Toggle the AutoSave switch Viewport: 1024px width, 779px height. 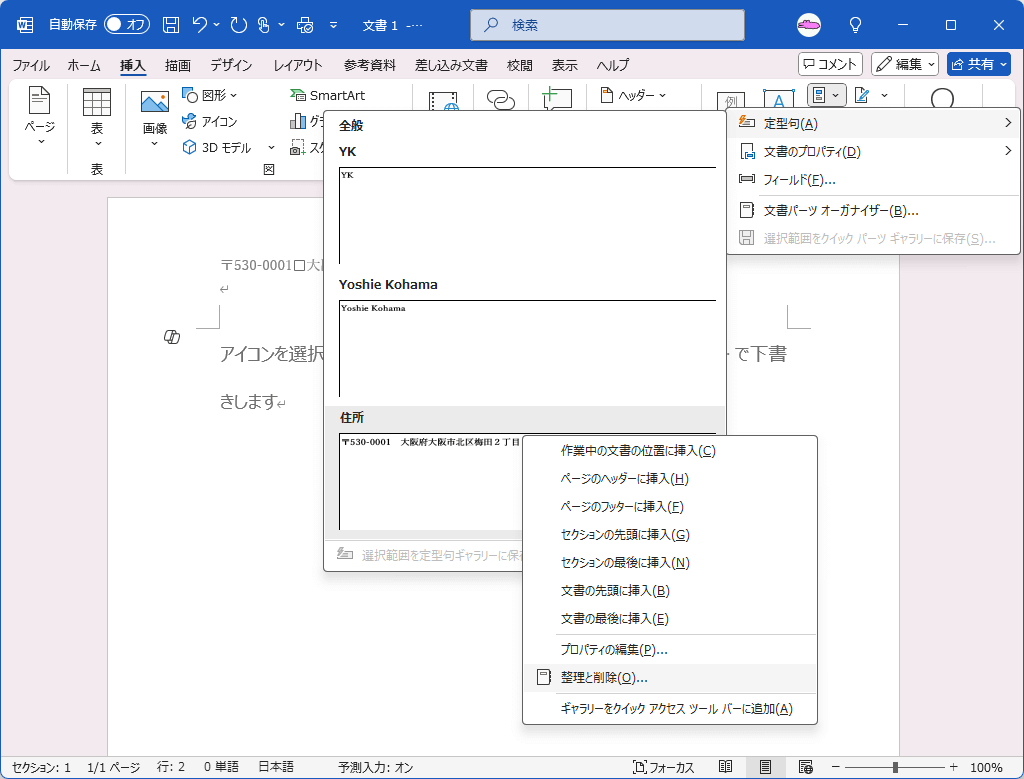pyautogui.click(x=127, y=25)
